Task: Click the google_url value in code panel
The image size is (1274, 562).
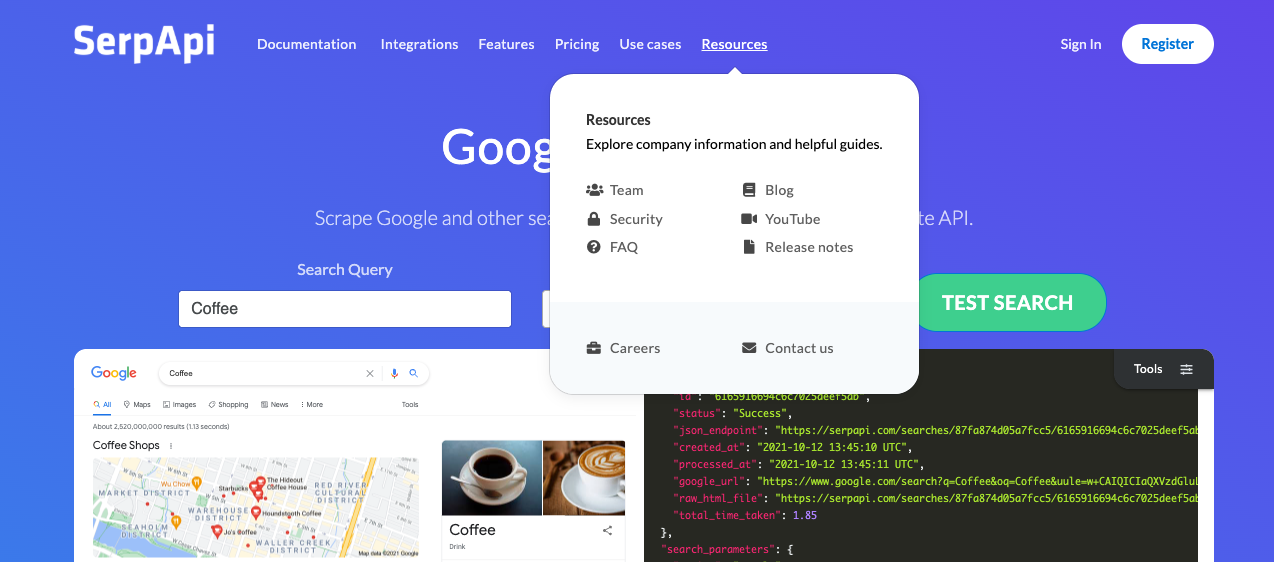Action: coord(977,481)
